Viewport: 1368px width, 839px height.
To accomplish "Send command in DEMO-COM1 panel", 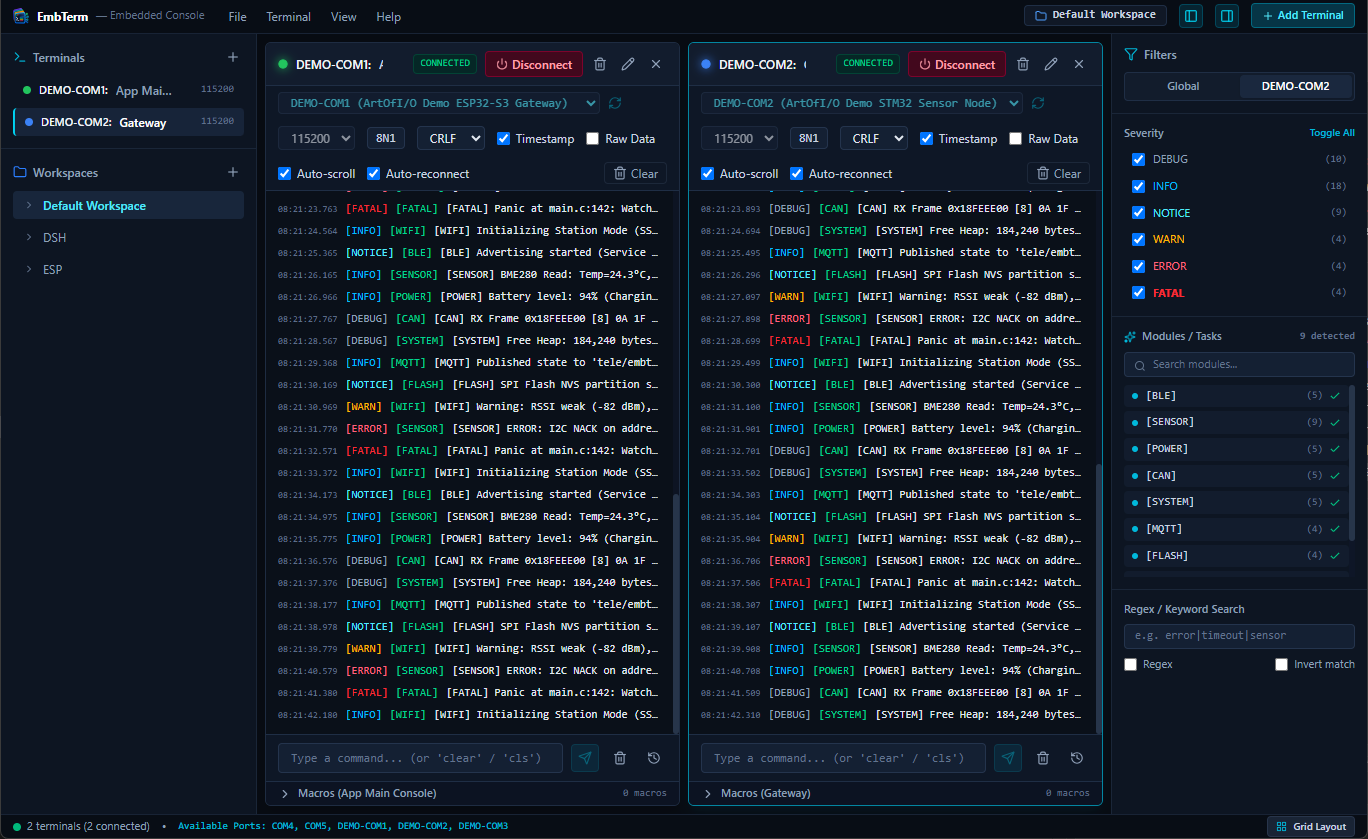I will (585, 758).
